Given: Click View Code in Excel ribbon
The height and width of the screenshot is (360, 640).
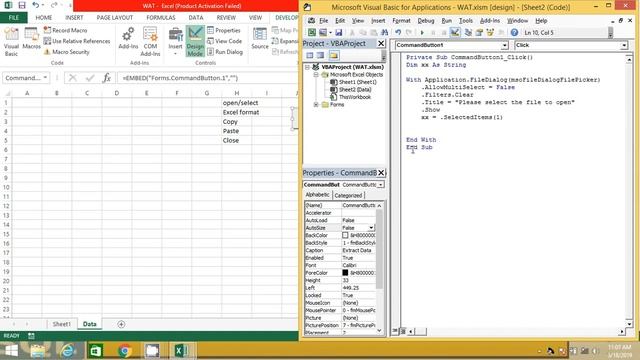Looking at the screenshot, I should pos(224,41).
